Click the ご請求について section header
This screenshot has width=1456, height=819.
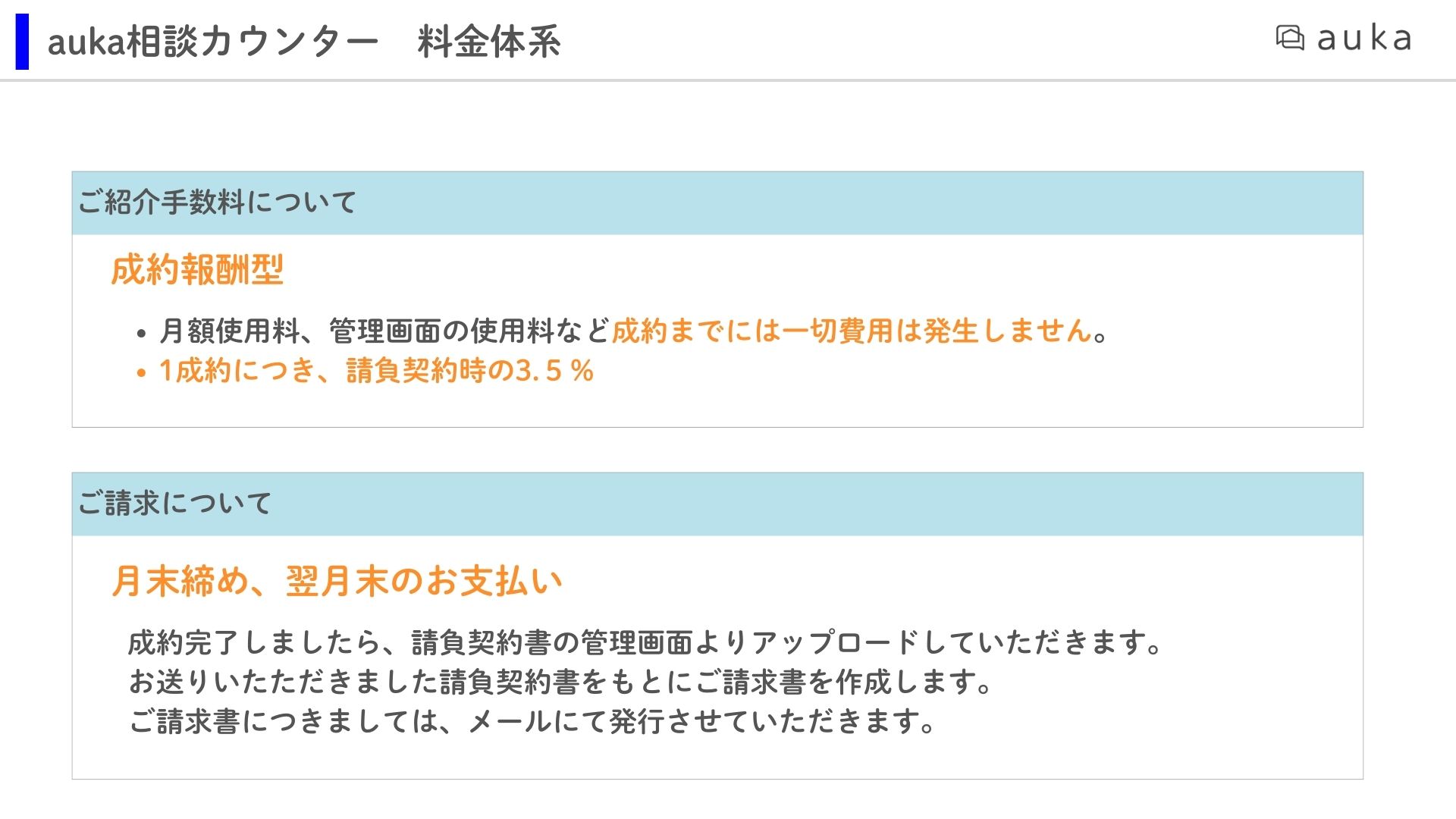pyautogui.click(x=717, y=504)
